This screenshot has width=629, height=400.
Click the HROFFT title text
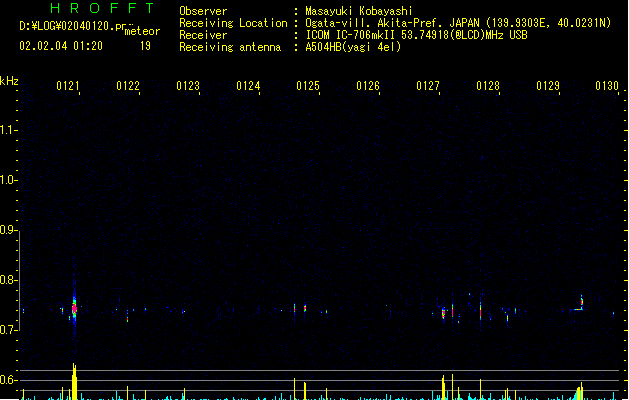102,8
